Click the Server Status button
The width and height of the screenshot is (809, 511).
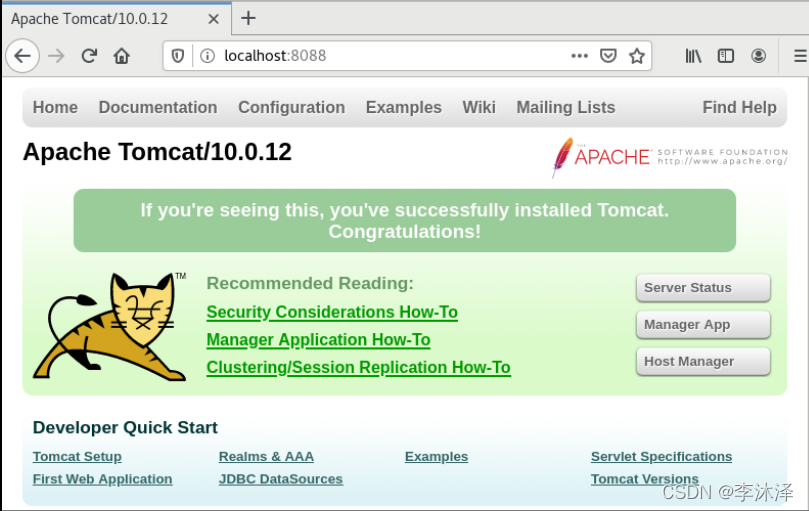pyautogui.click(x=703, y=288)
